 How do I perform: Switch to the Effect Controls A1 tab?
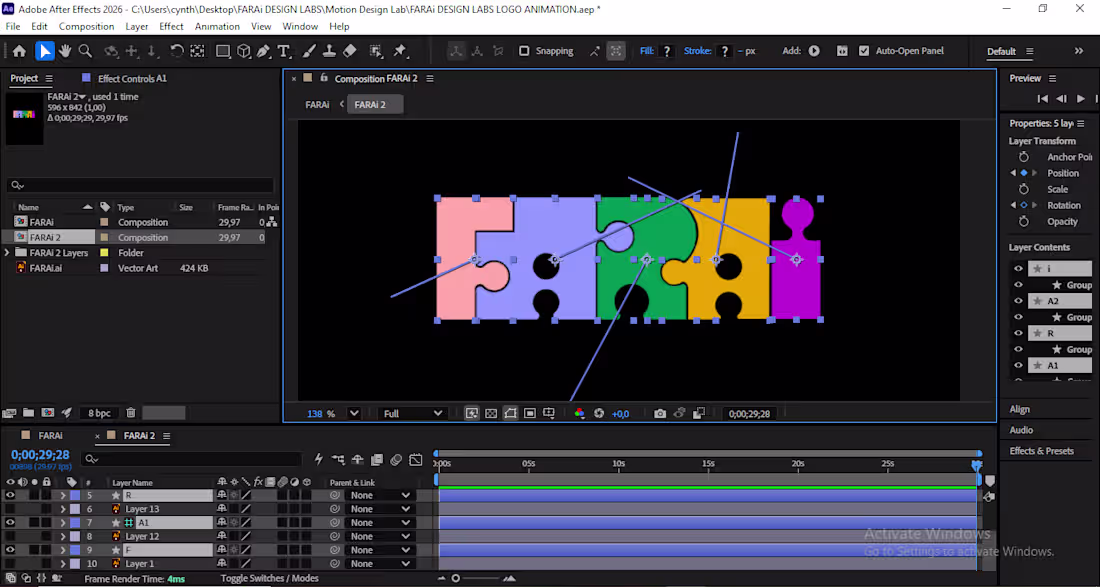click(132, 79)
